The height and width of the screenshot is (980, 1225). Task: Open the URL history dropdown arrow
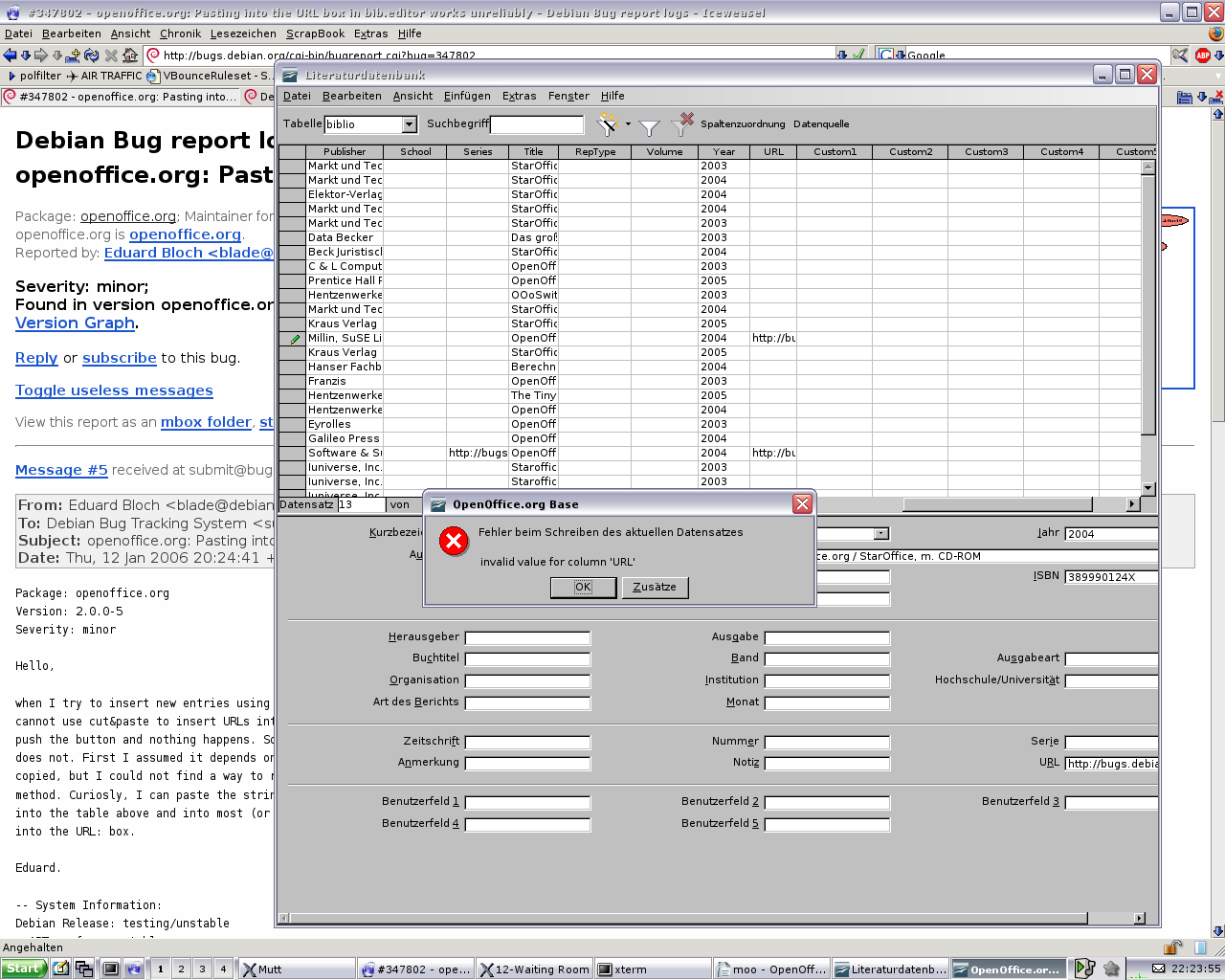click(842, 56)
